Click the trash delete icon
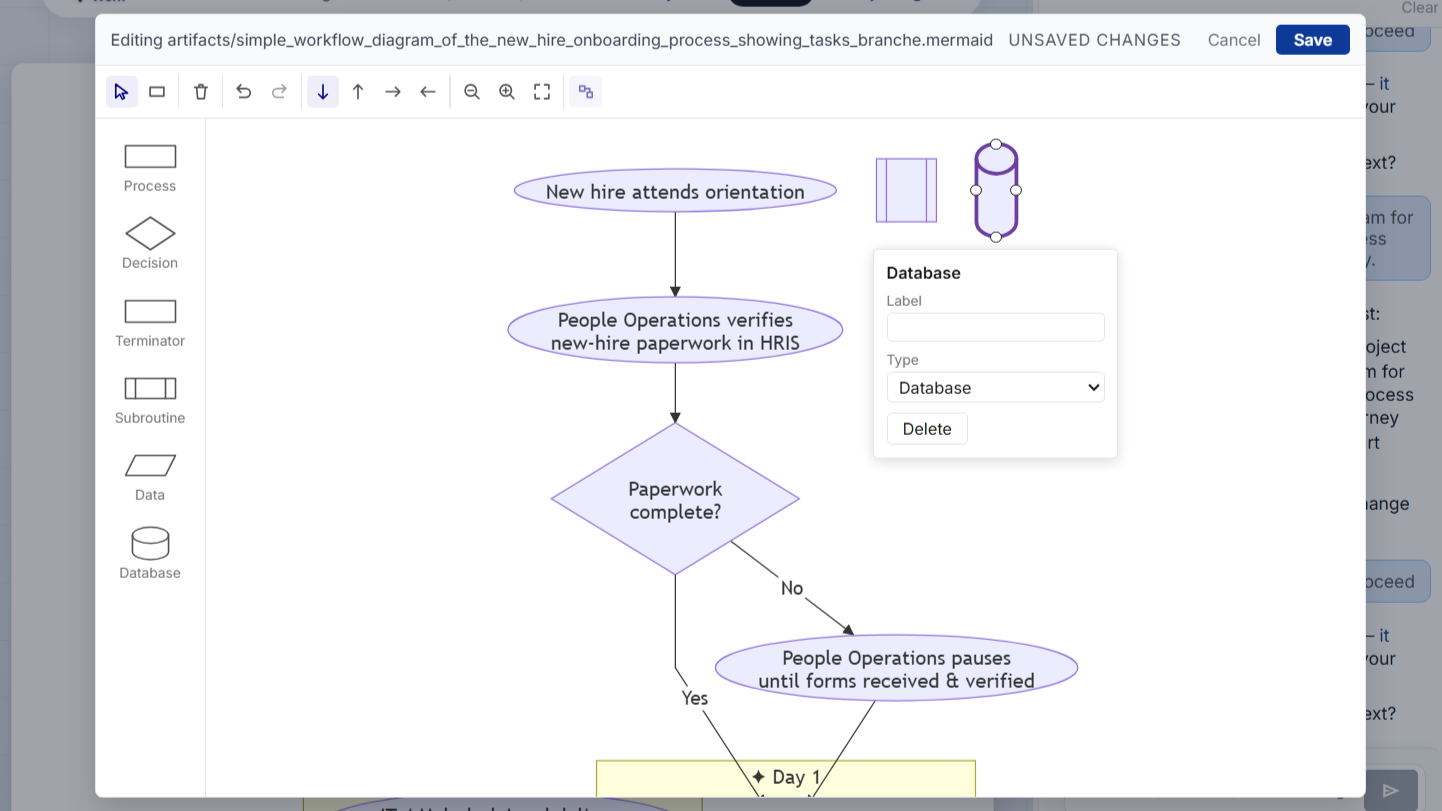 point(201,92)
